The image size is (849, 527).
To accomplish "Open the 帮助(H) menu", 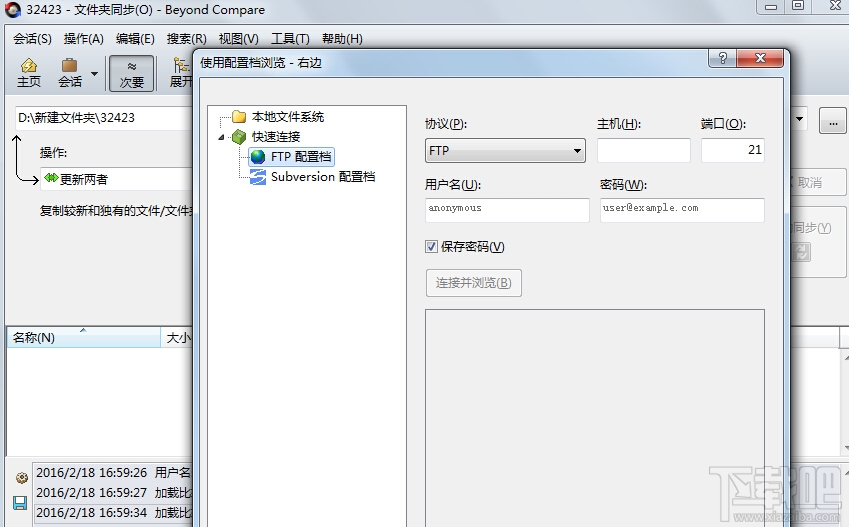I will 342,39.
